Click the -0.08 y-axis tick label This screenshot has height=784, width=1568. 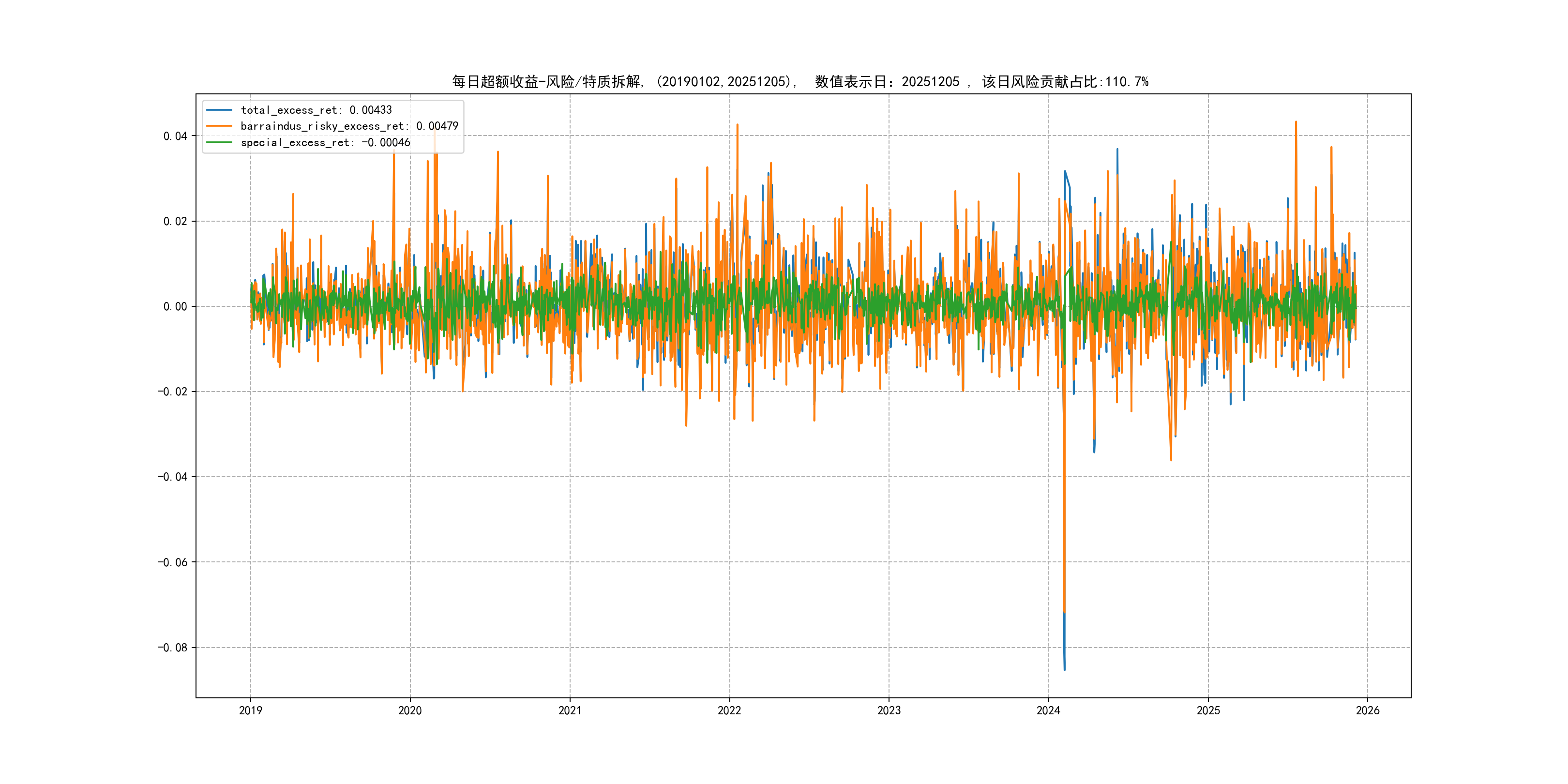click(172, 648)
